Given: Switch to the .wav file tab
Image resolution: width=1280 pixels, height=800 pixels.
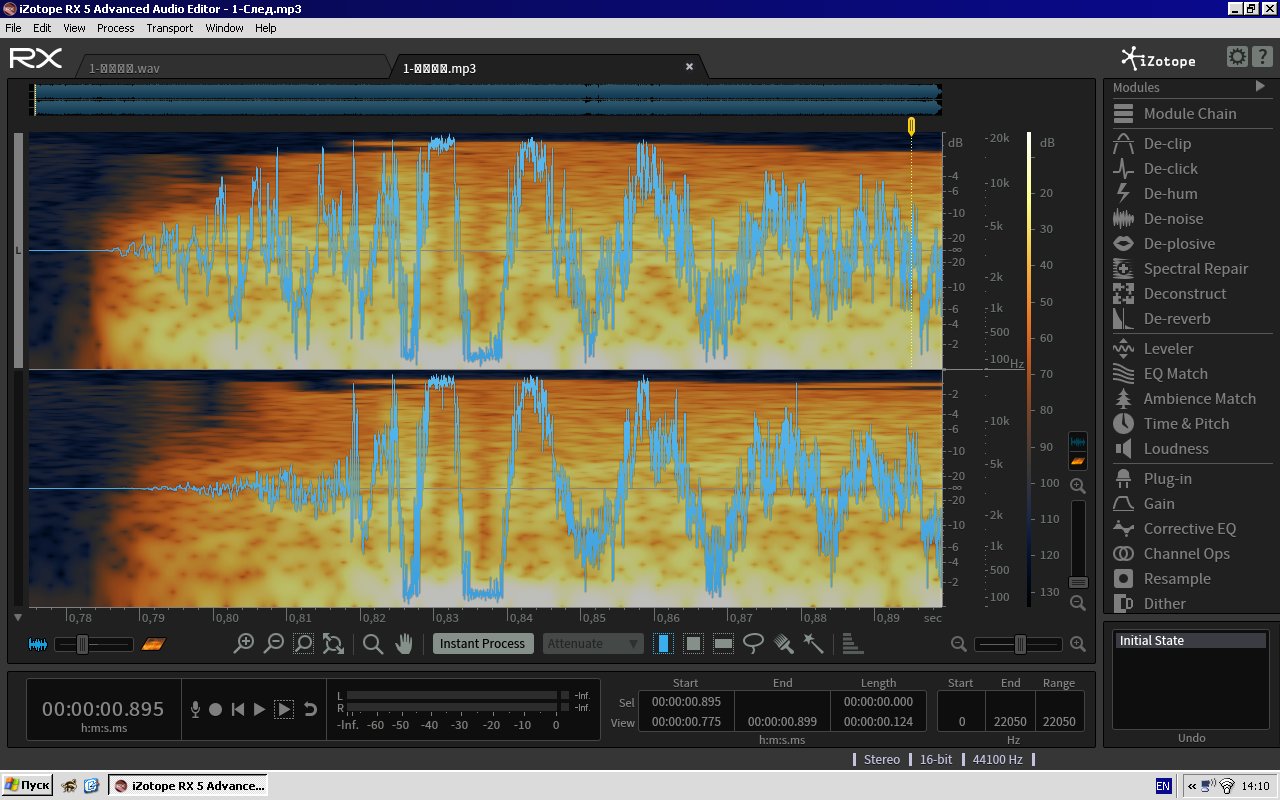Looking at the screenshot, I should (125, 68).
